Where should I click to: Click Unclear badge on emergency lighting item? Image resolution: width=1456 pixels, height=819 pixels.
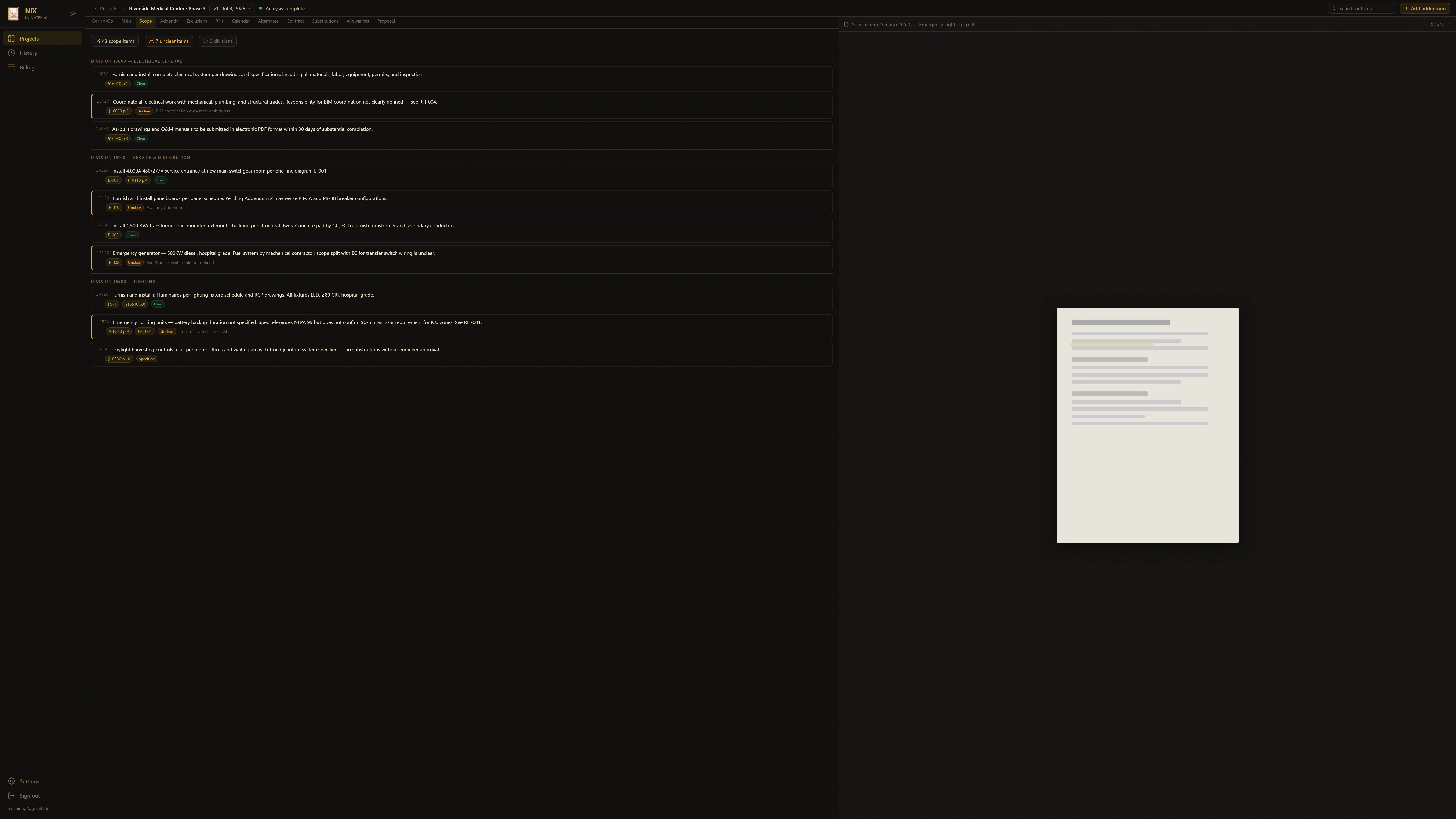pyautogui.click(x=167, y=332)
